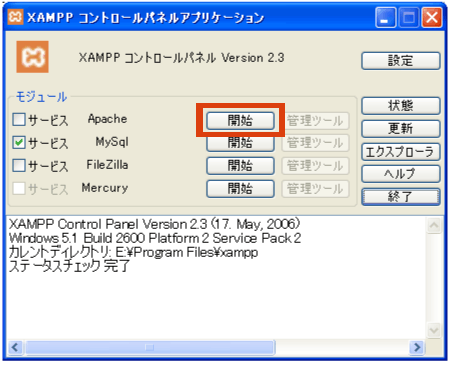Screen dimensions: 450x365
Task: Start Mercury with its 開始 button
Action: point(240,189)
